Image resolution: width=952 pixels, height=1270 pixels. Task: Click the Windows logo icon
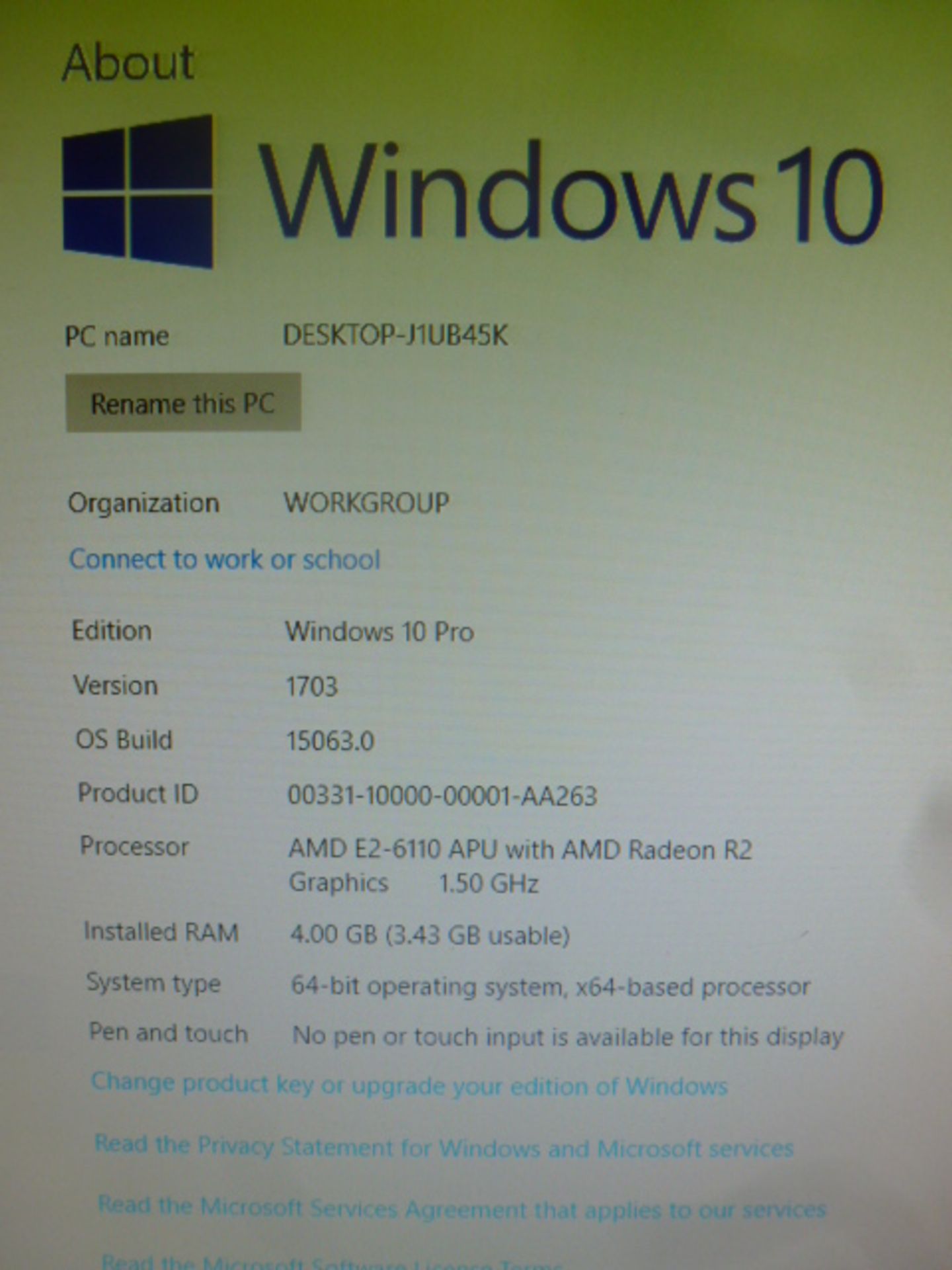tap(138, 191)
